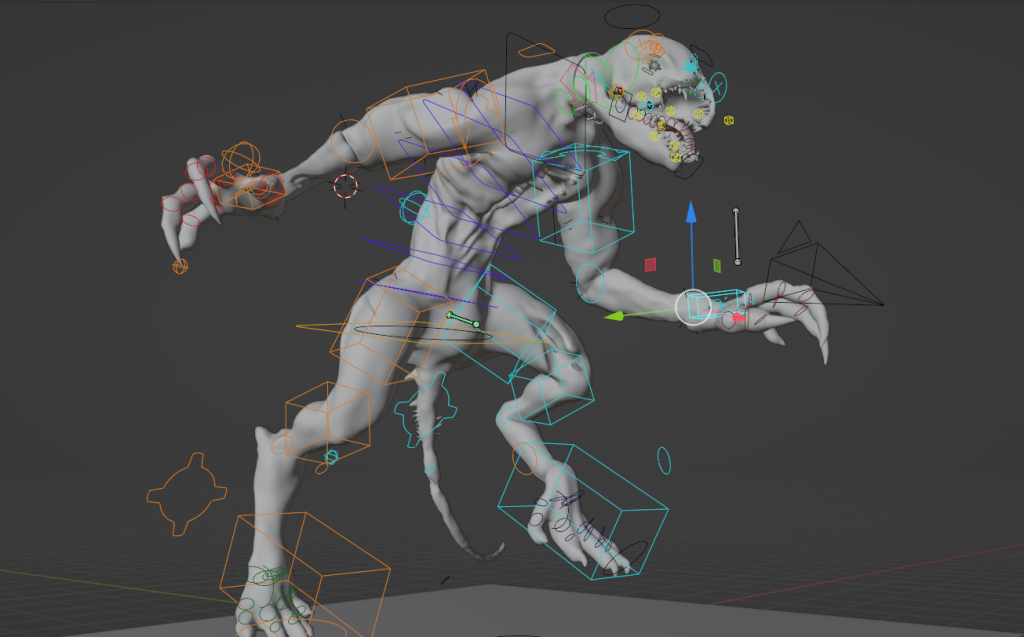Image resolution: width=1024 pixels, height=637 pixels.
Task: Select the orange circle control on the shoulder joint
Action: (x=353, y=142)
